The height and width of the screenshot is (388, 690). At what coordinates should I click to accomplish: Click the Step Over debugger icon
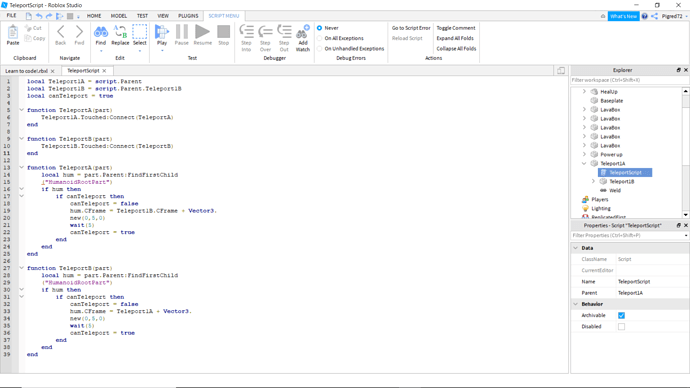[x=265, y=32]
